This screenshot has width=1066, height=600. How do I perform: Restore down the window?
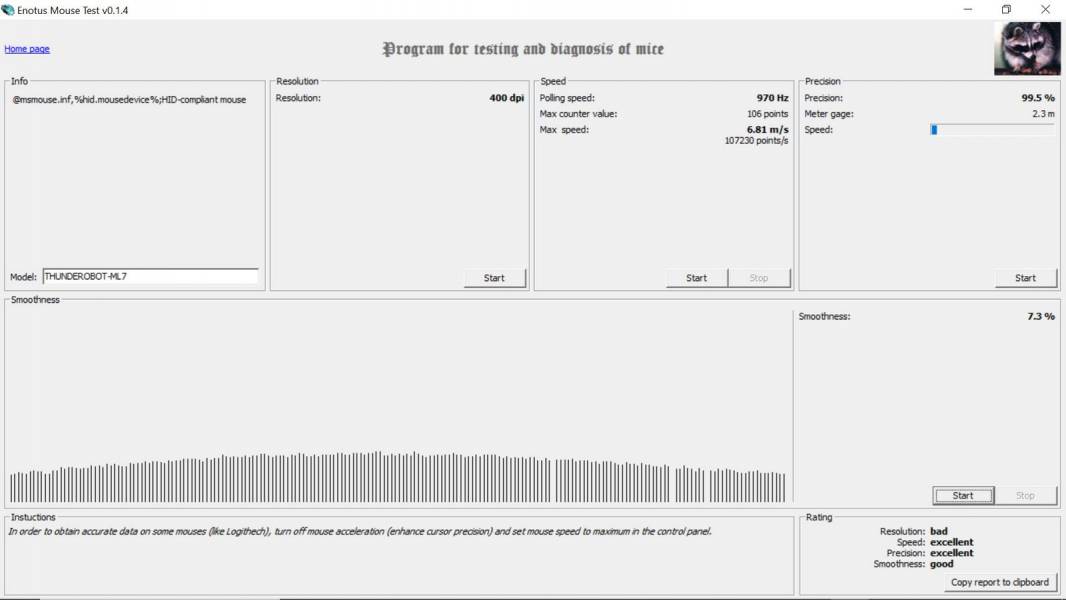(x=1006, y=10)
